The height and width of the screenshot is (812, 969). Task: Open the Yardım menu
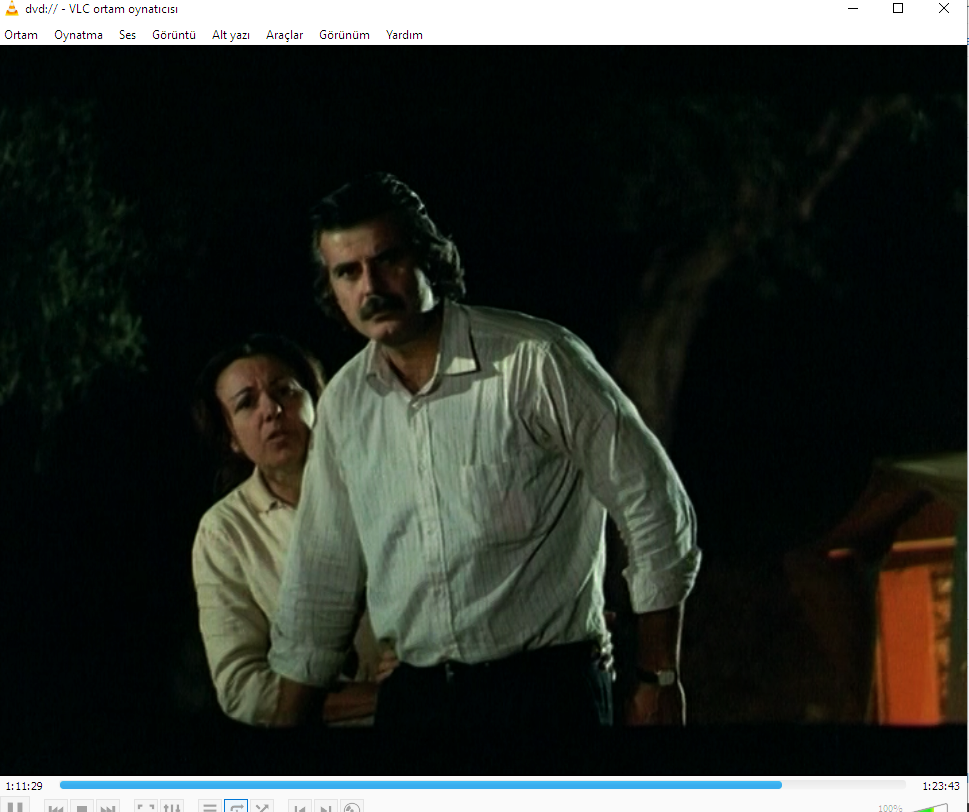click(x=404, y=35)
